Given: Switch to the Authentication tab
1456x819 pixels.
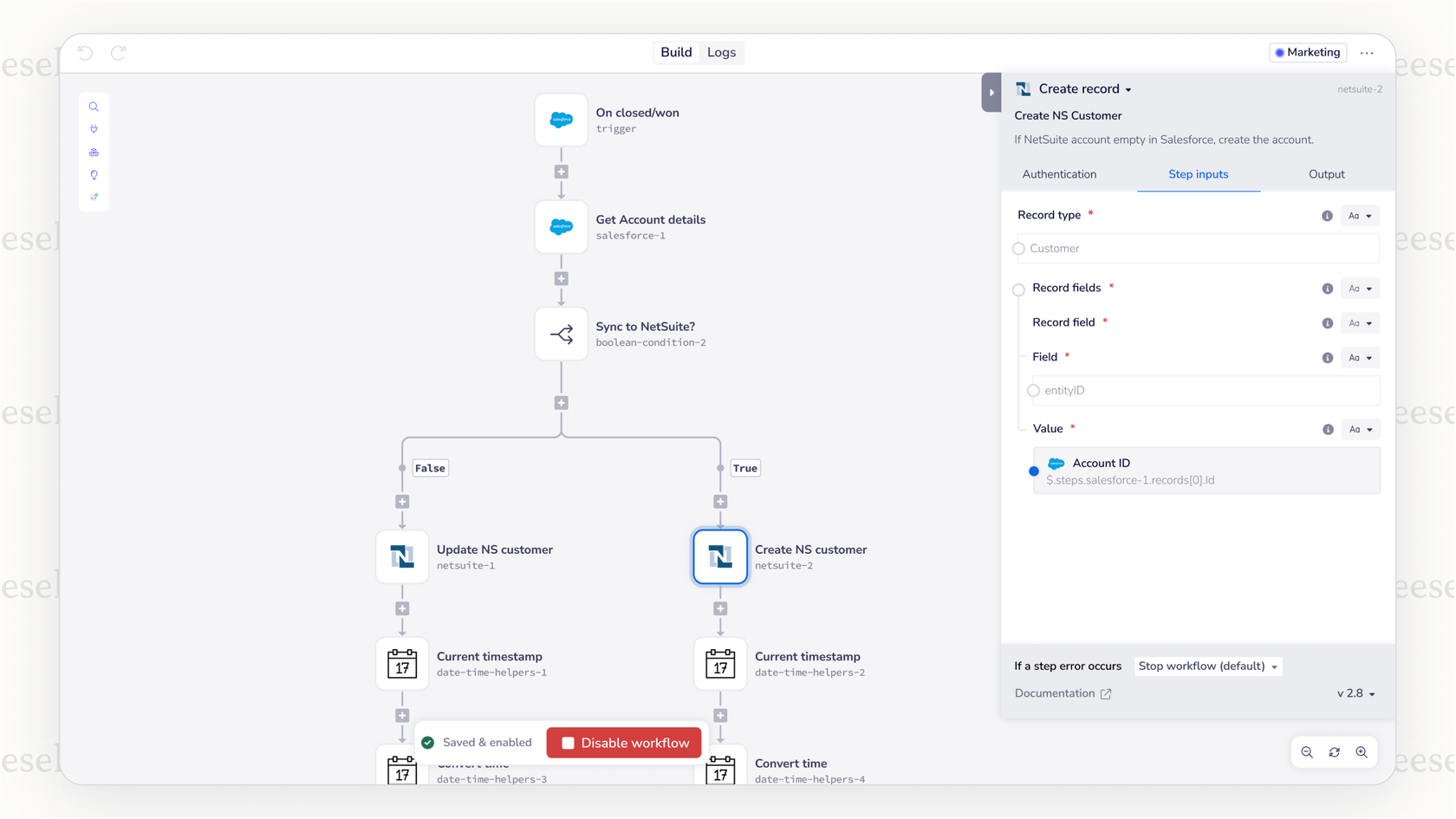Looking at the screenshot, I should tap(1059, 174).
